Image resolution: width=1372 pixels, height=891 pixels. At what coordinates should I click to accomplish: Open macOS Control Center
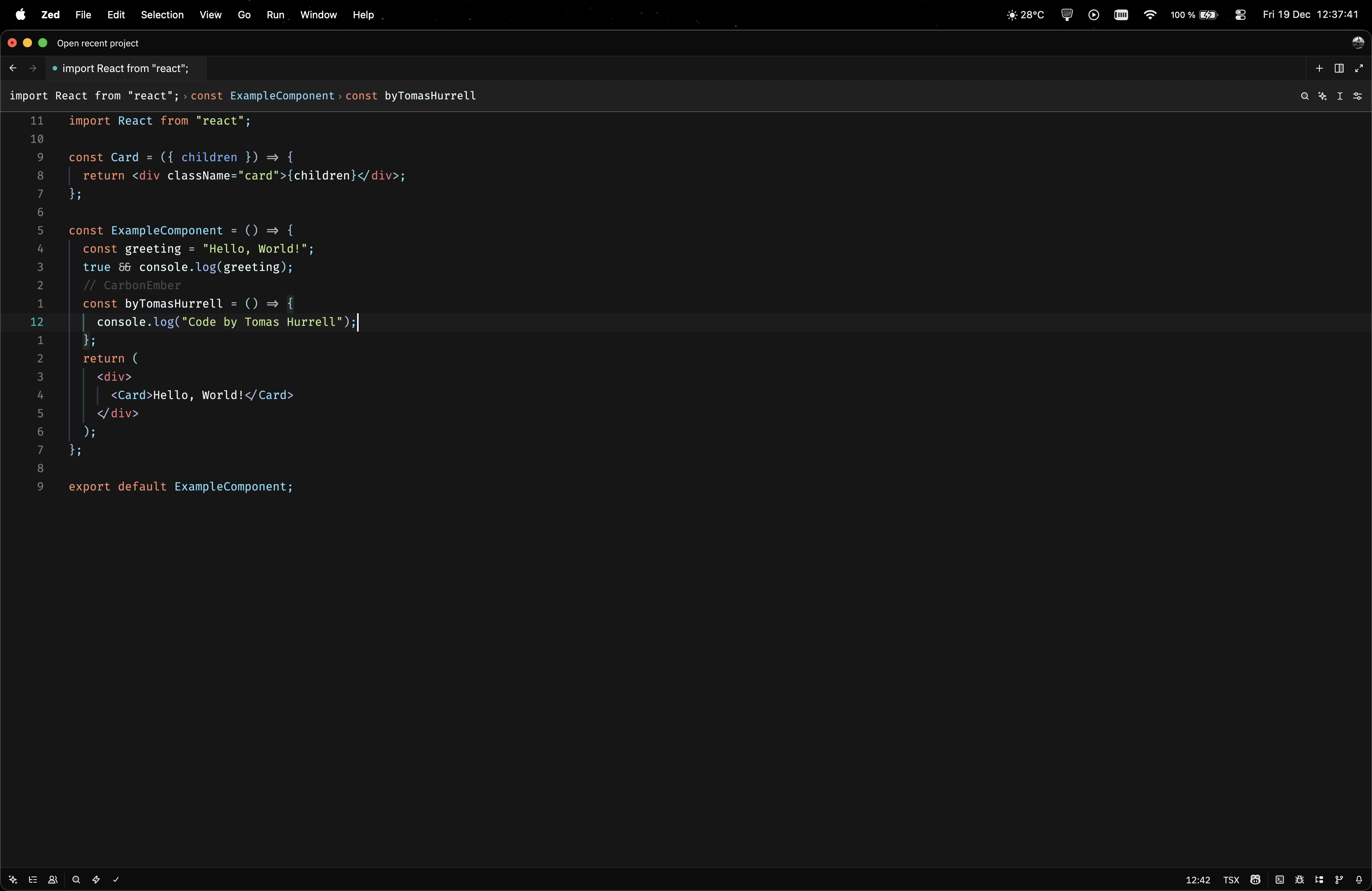point(1241,15)
